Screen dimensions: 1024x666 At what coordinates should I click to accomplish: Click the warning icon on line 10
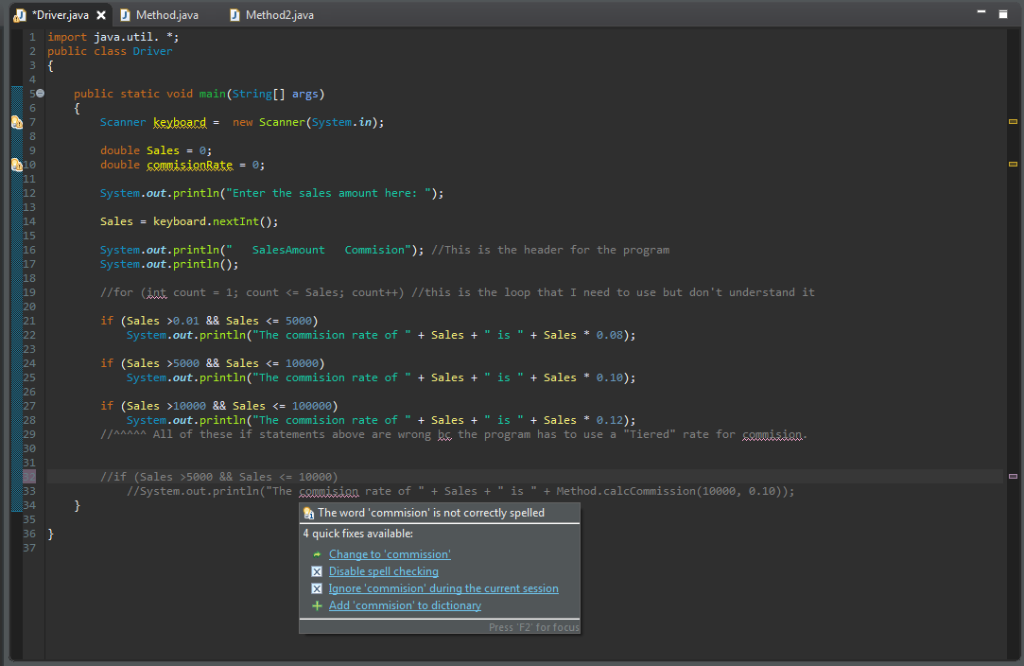point(17,164)
